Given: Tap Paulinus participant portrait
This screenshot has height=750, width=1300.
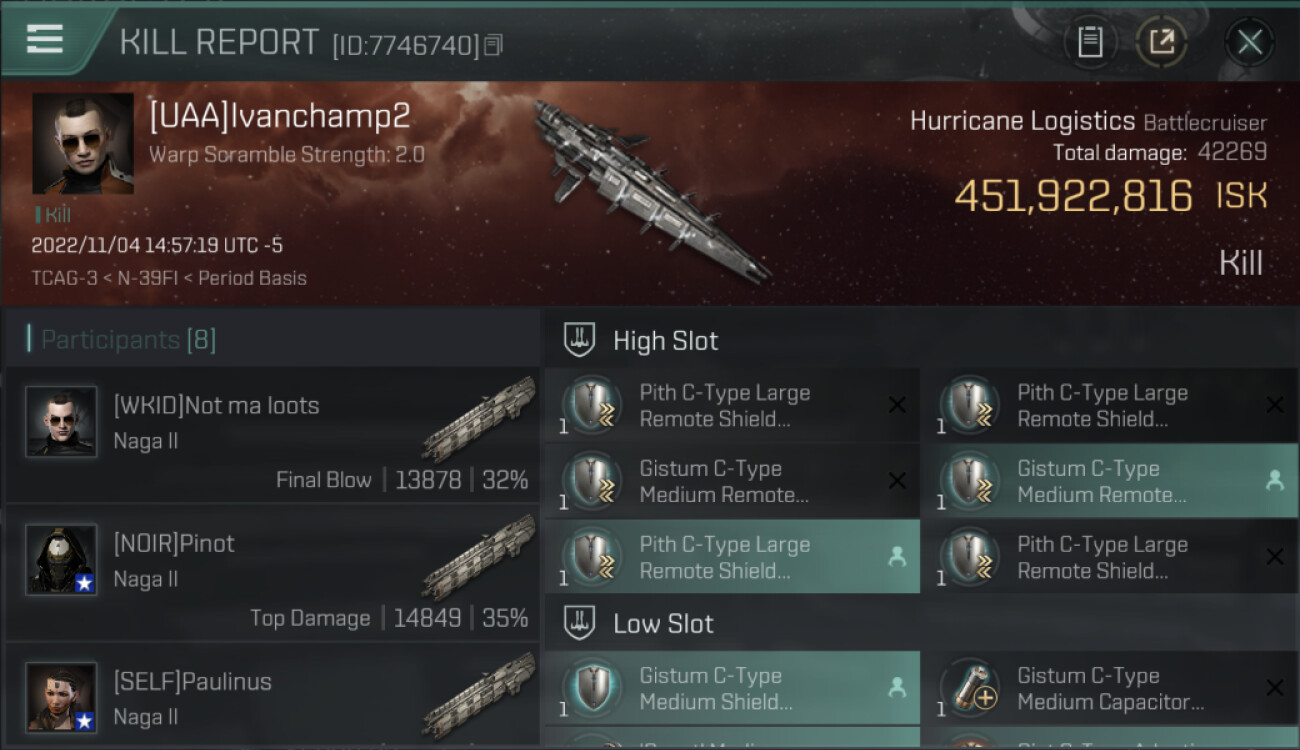Looking at the screenshot, I should coord(61,696).
